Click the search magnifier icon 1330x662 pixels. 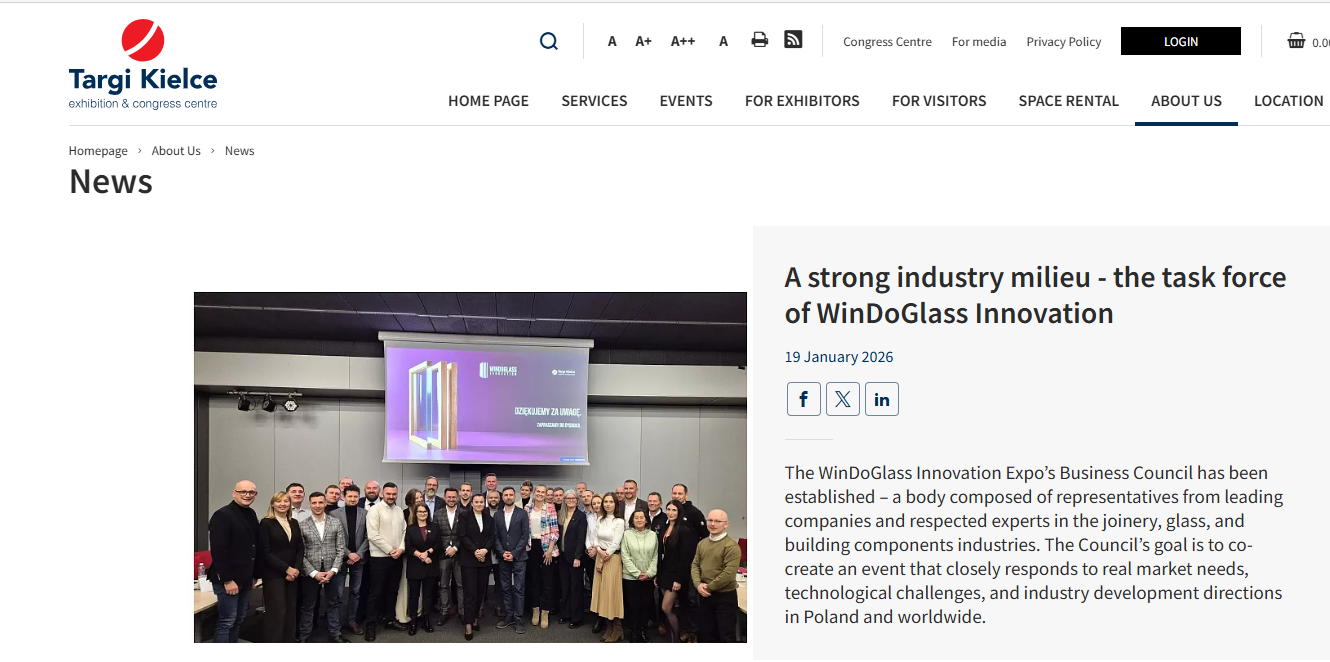(548, 41)
